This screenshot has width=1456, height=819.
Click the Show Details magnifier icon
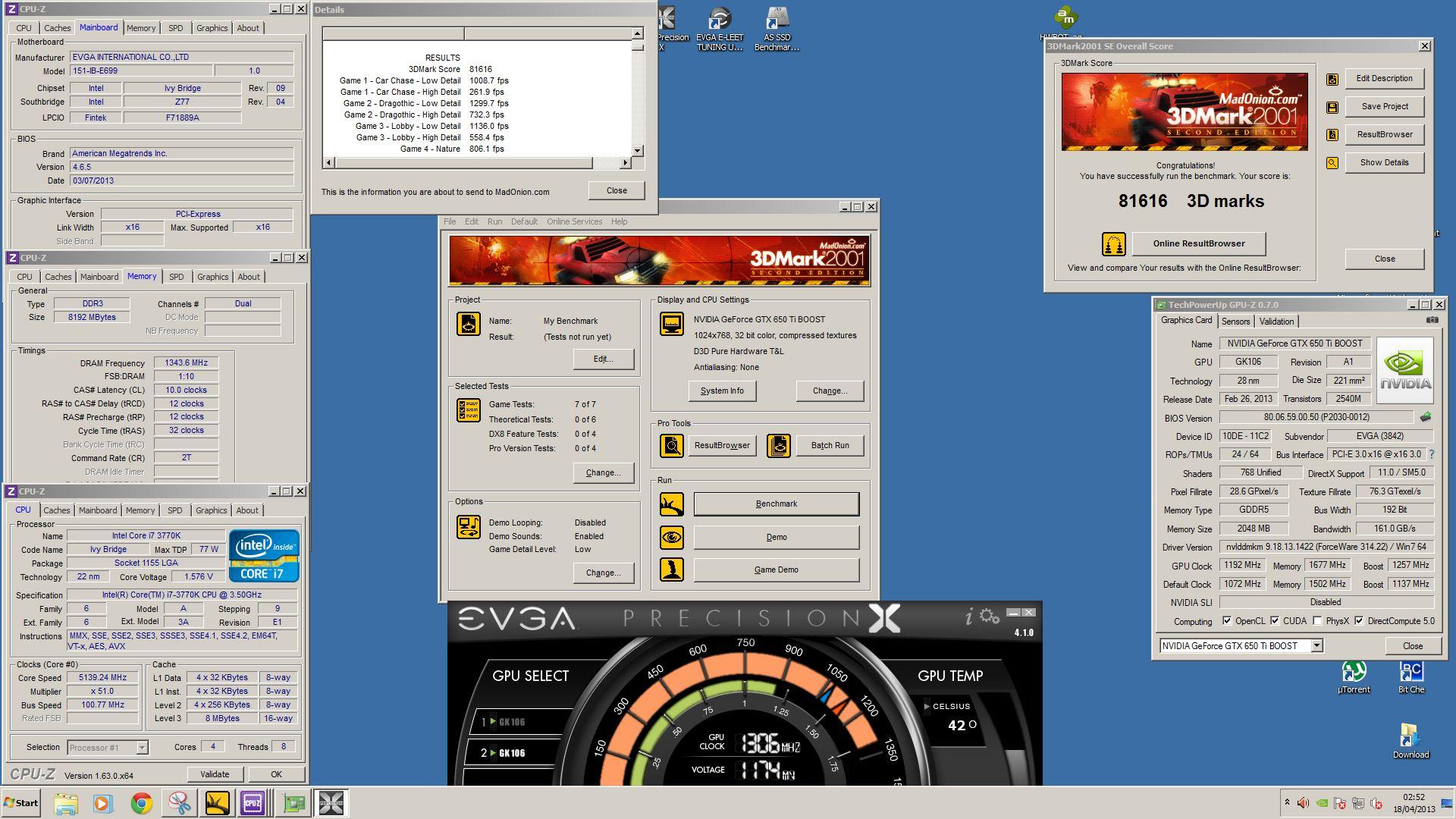tap(1332, 163)
